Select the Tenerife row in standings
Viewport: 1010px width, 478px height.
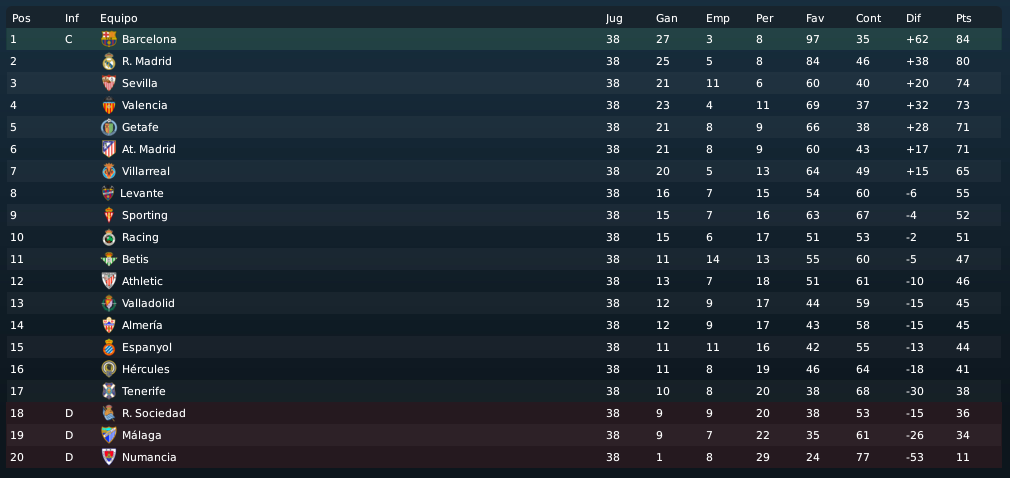pos(504,391)
